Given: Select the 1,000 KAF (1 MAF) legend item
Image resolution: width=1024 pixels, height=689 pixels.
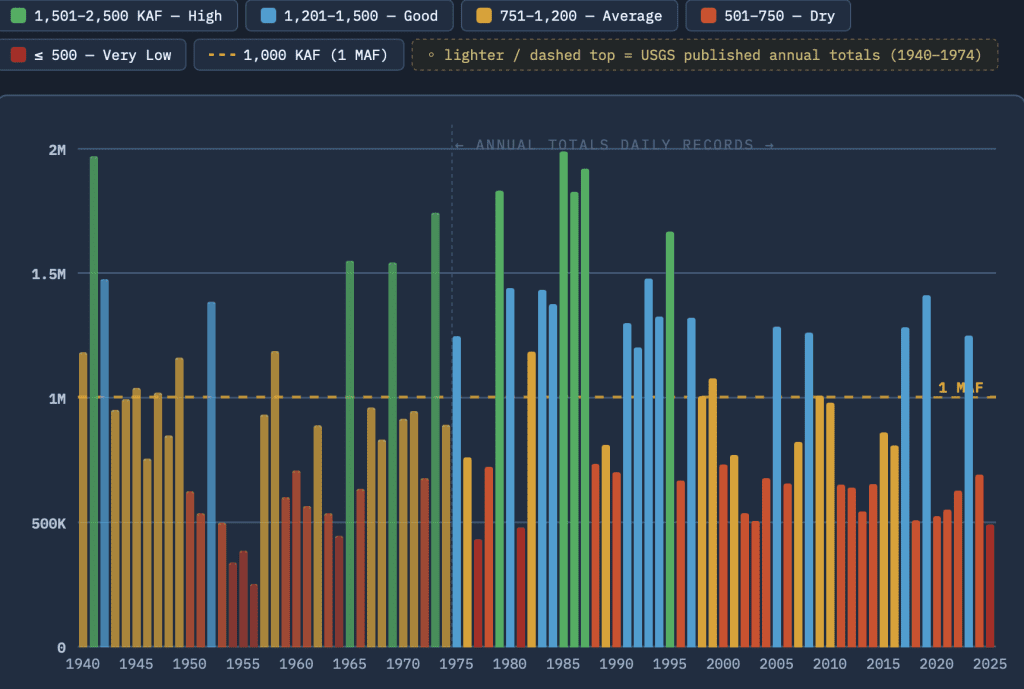Looking at the screenshot, I should (298, 55).
